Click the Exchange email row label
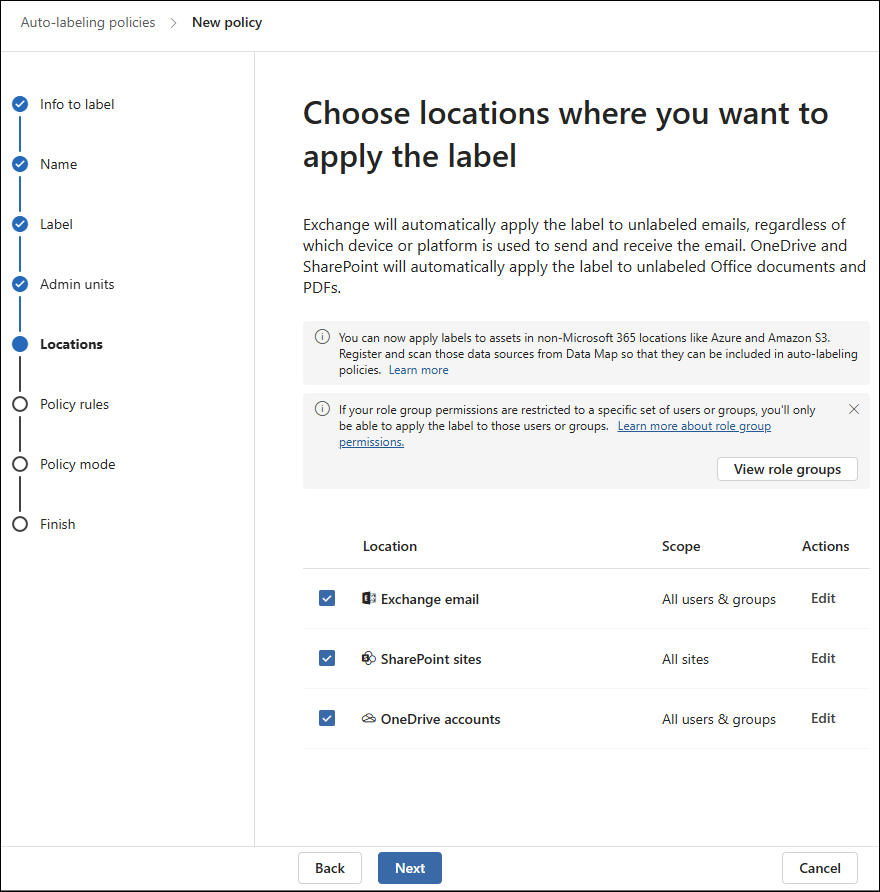The width and height of the screenshot is (880, 892). [x=429, y=599]
